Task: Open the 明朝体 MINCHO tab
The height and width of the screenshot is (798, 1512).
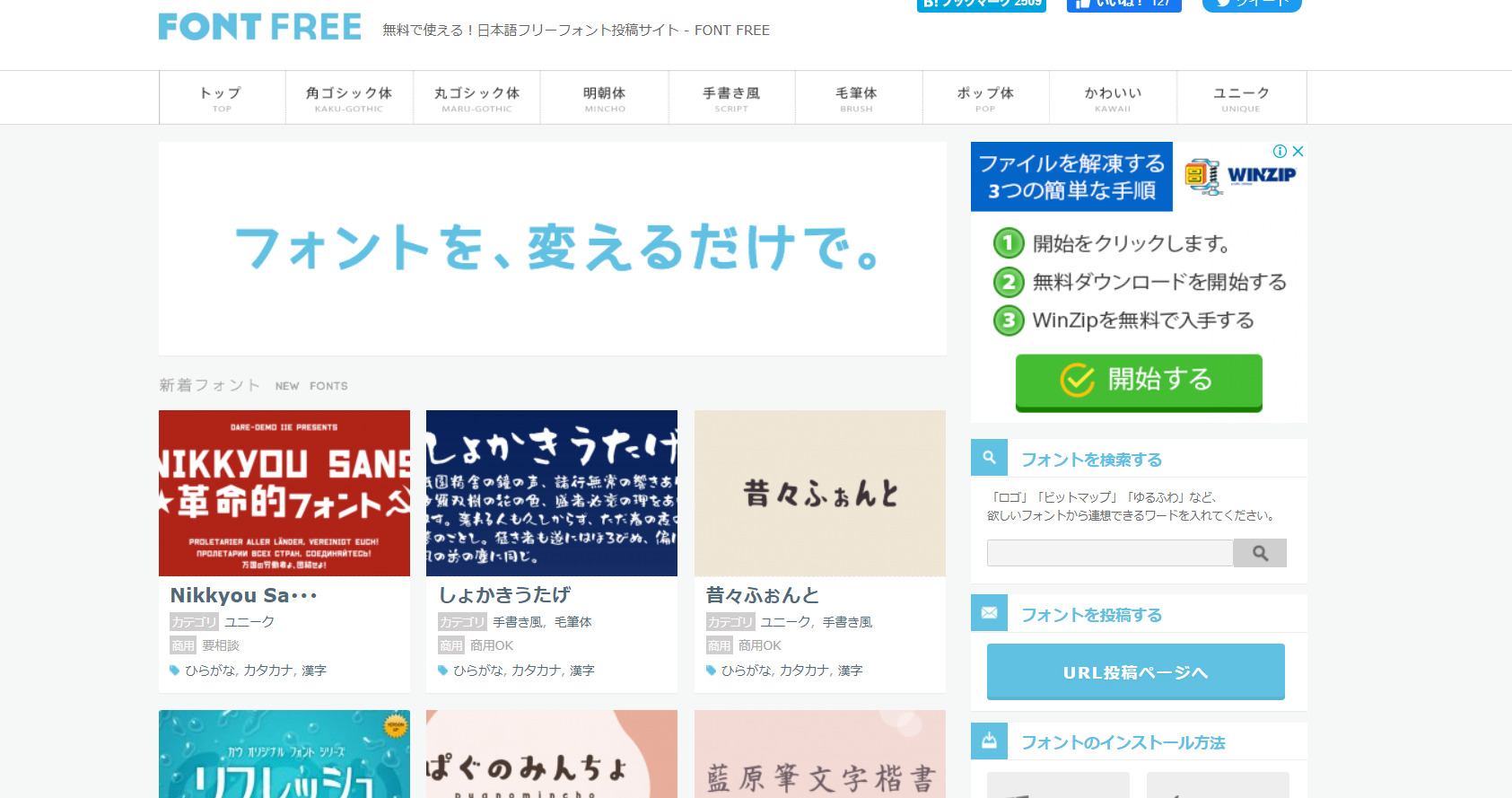Action: [x=605, y=98]
